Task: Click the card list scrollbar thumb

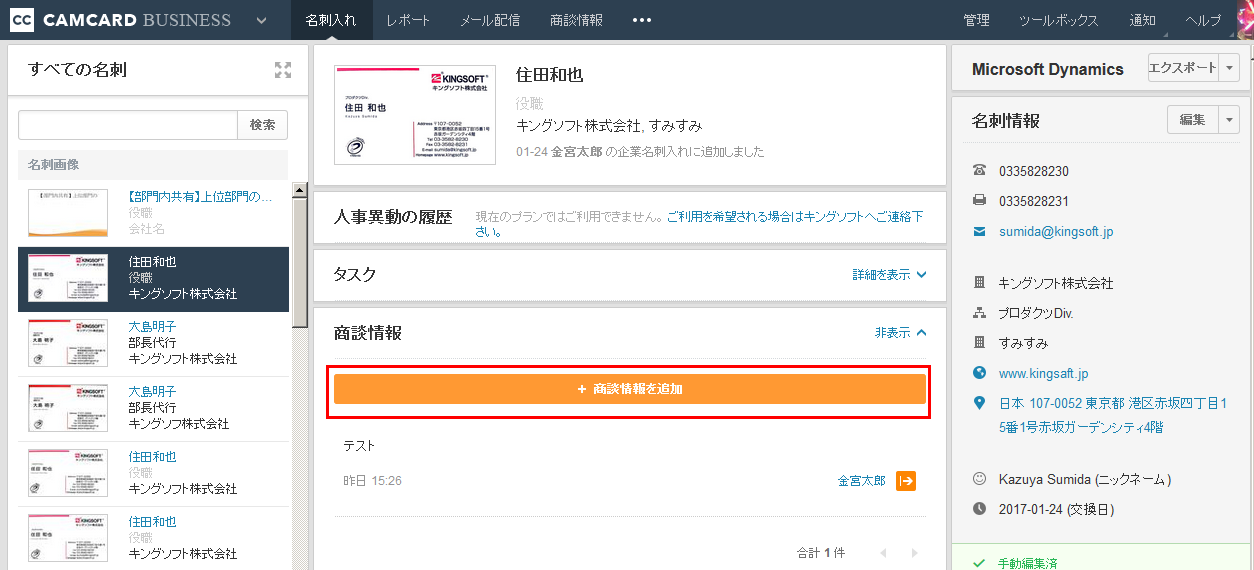Action: click(299, 262)
